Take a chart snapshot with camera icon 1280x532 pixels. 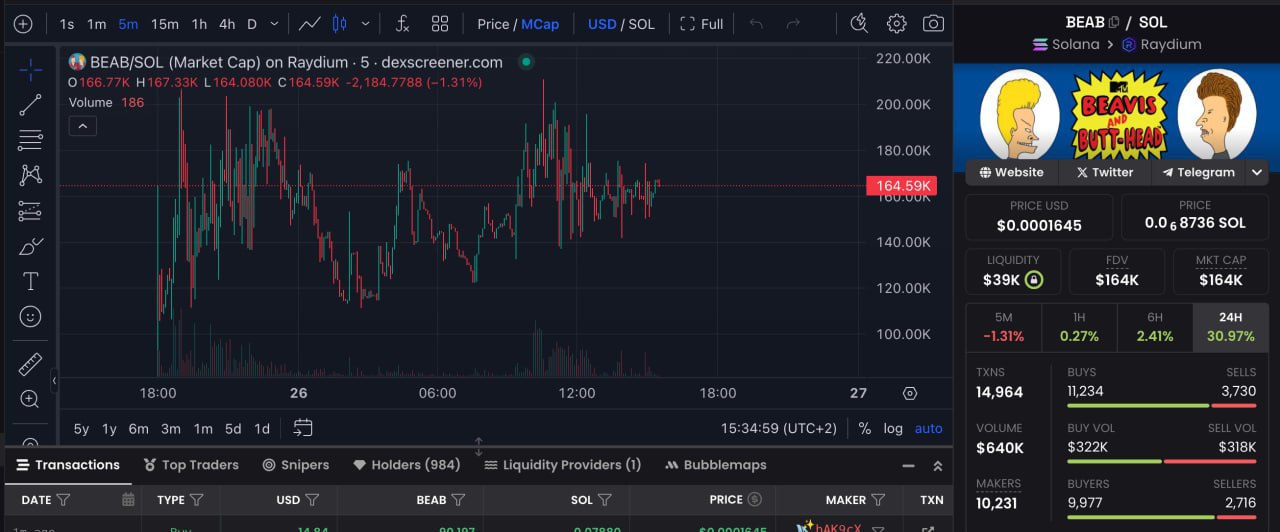click(x=933, y=24)
